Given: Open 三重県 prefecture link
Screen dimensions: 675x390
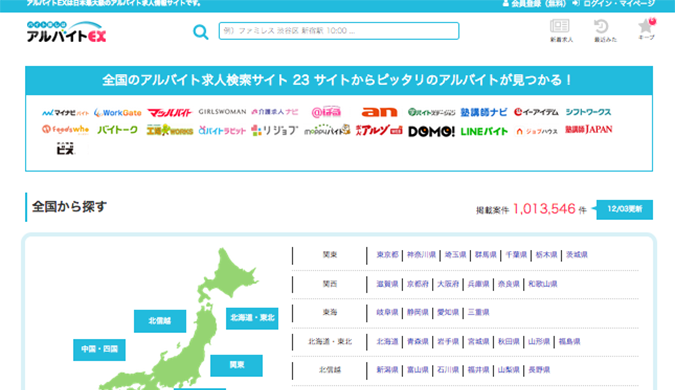Looking at the screenshot, I should coord(478,313).
